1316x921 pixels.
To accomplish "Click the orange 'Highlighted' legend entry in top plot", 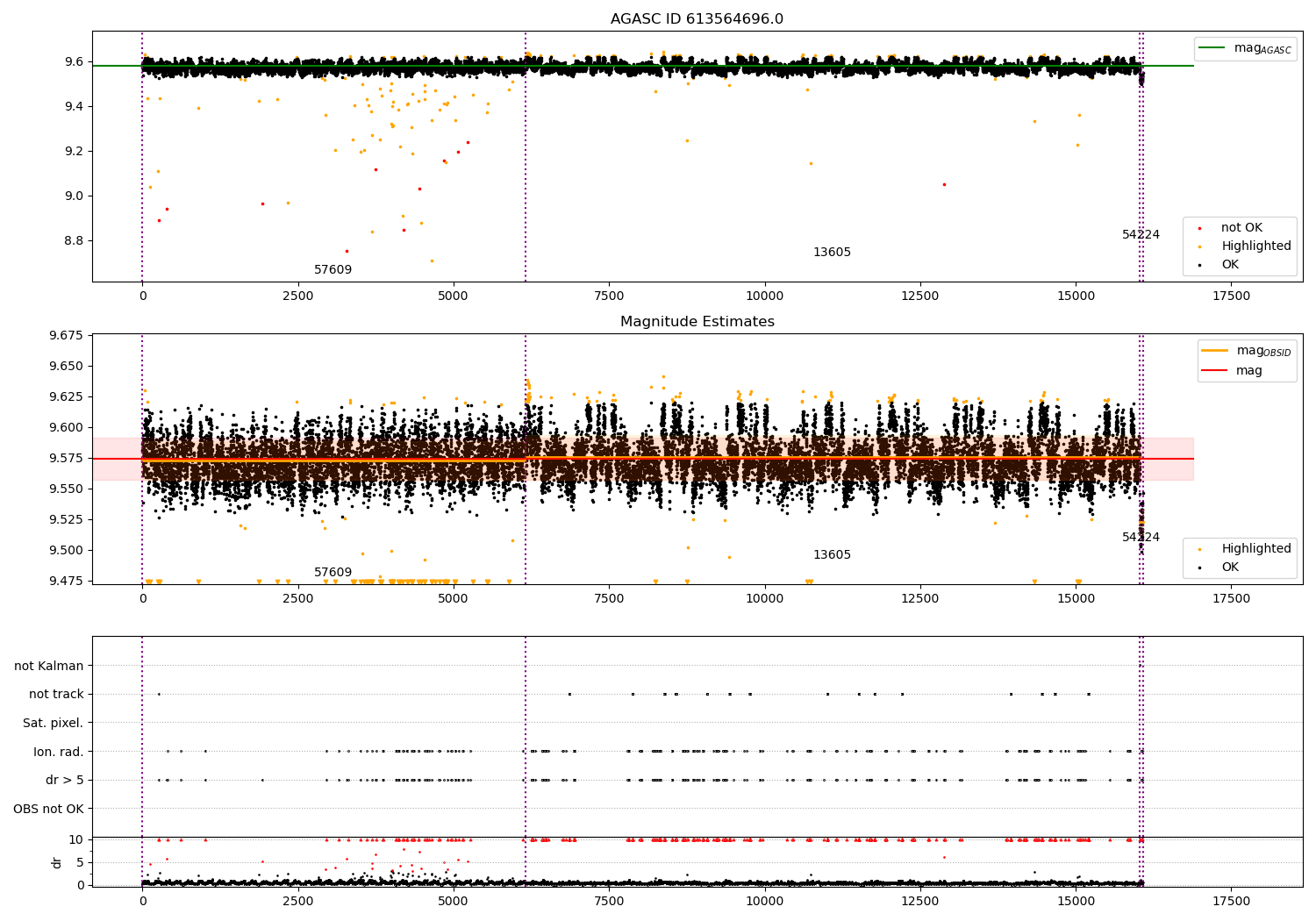I will (1255, 246).
